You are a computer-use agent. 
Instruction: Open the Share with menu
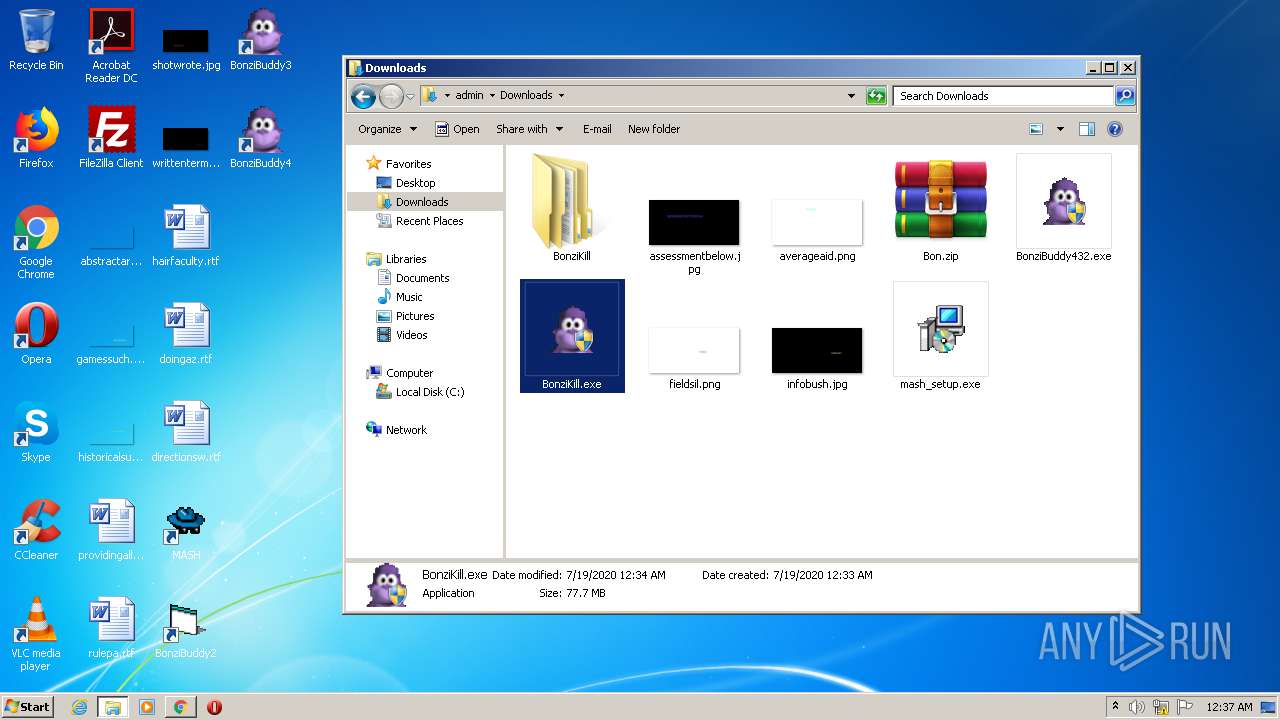click(529, 129)
